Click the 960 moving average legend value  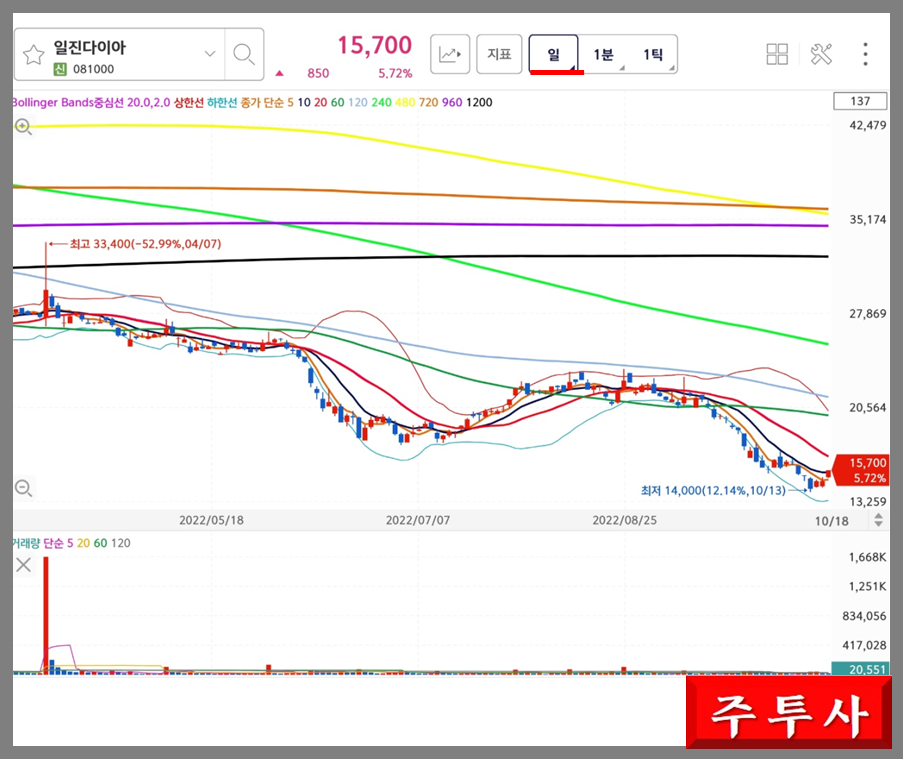(x=452, y=103)
